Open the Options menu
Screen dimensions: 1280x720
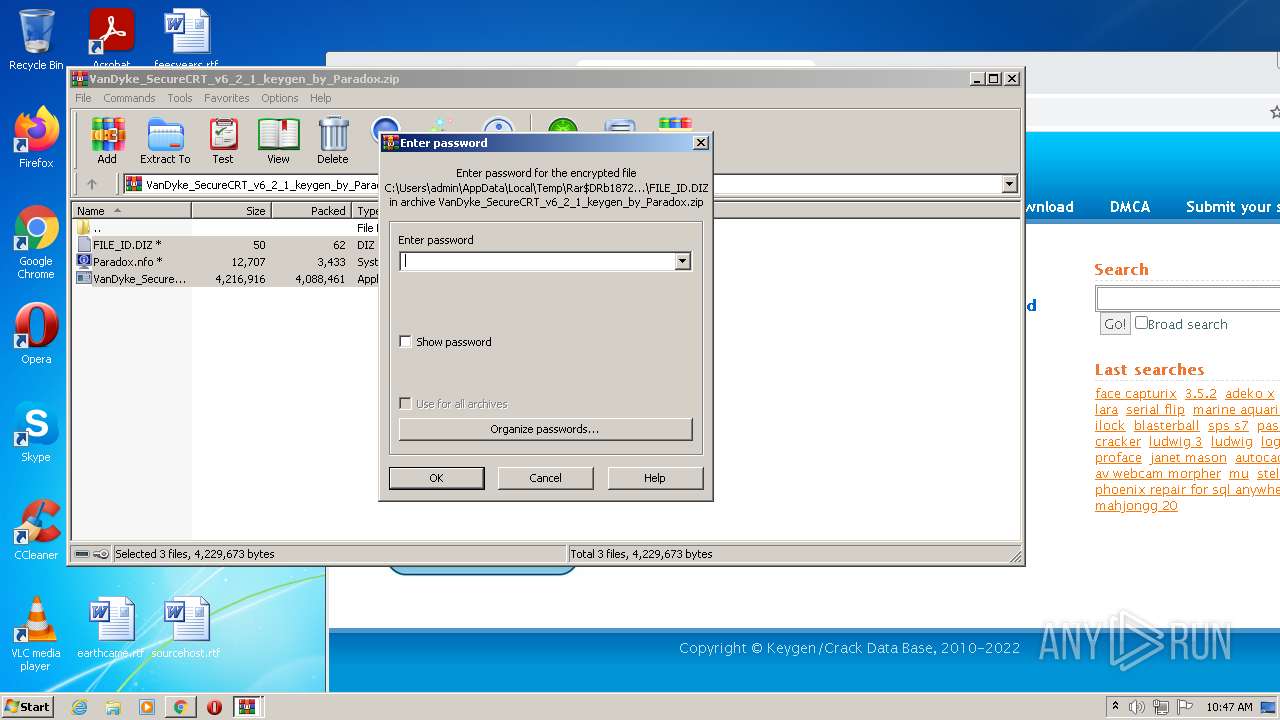click(x=280, y=98)
